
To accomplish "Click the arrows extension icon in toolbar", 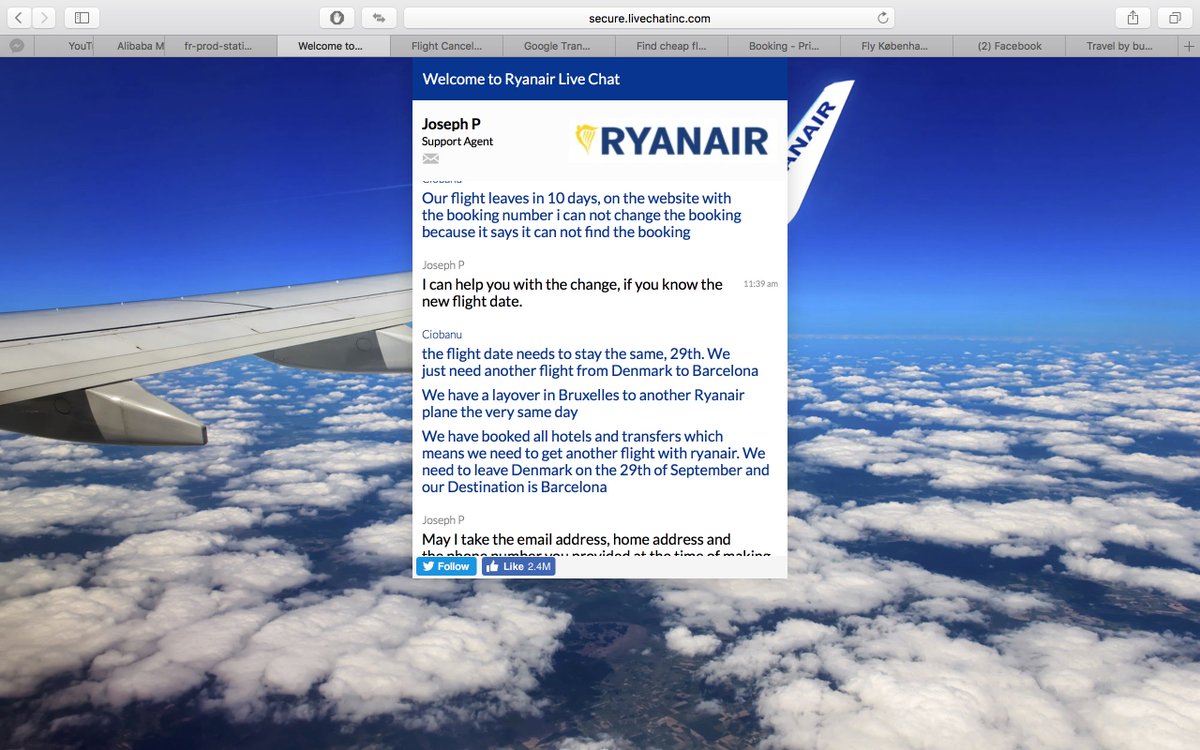I will click(x=380, y=17).
